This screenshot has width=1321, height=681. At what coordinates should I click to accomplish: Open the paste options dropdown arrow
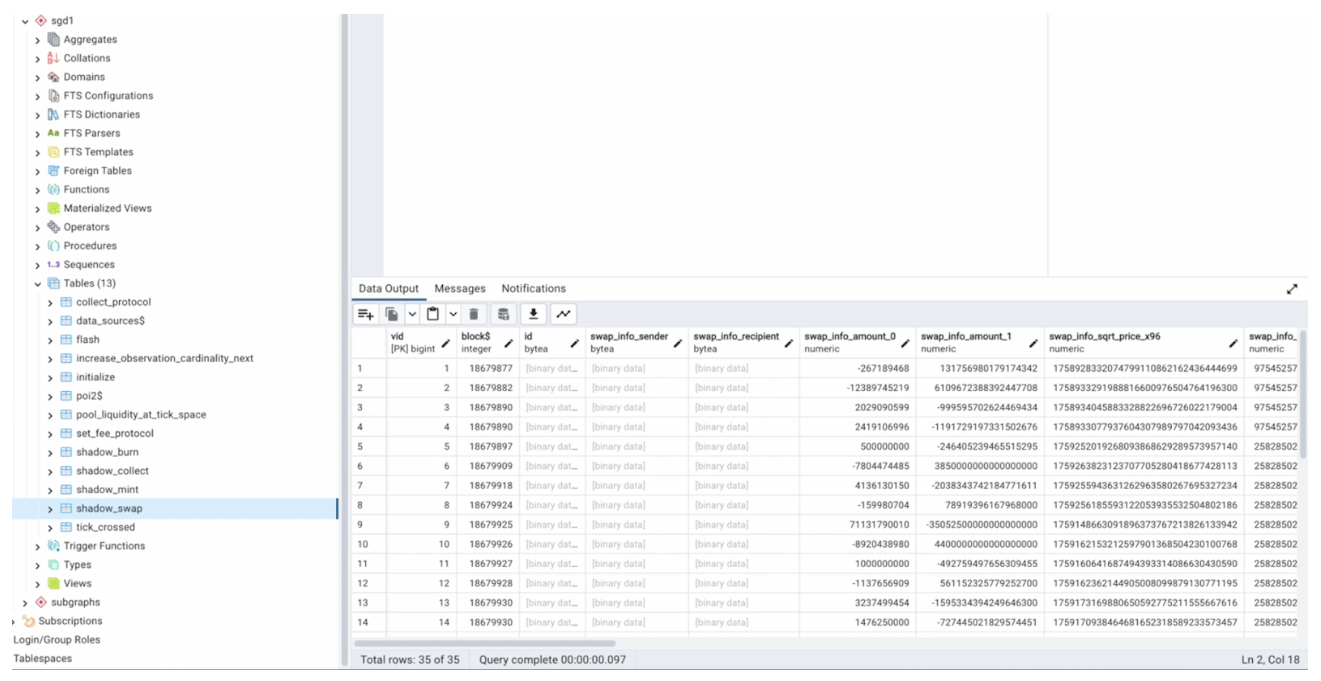[x=452, y=314]
